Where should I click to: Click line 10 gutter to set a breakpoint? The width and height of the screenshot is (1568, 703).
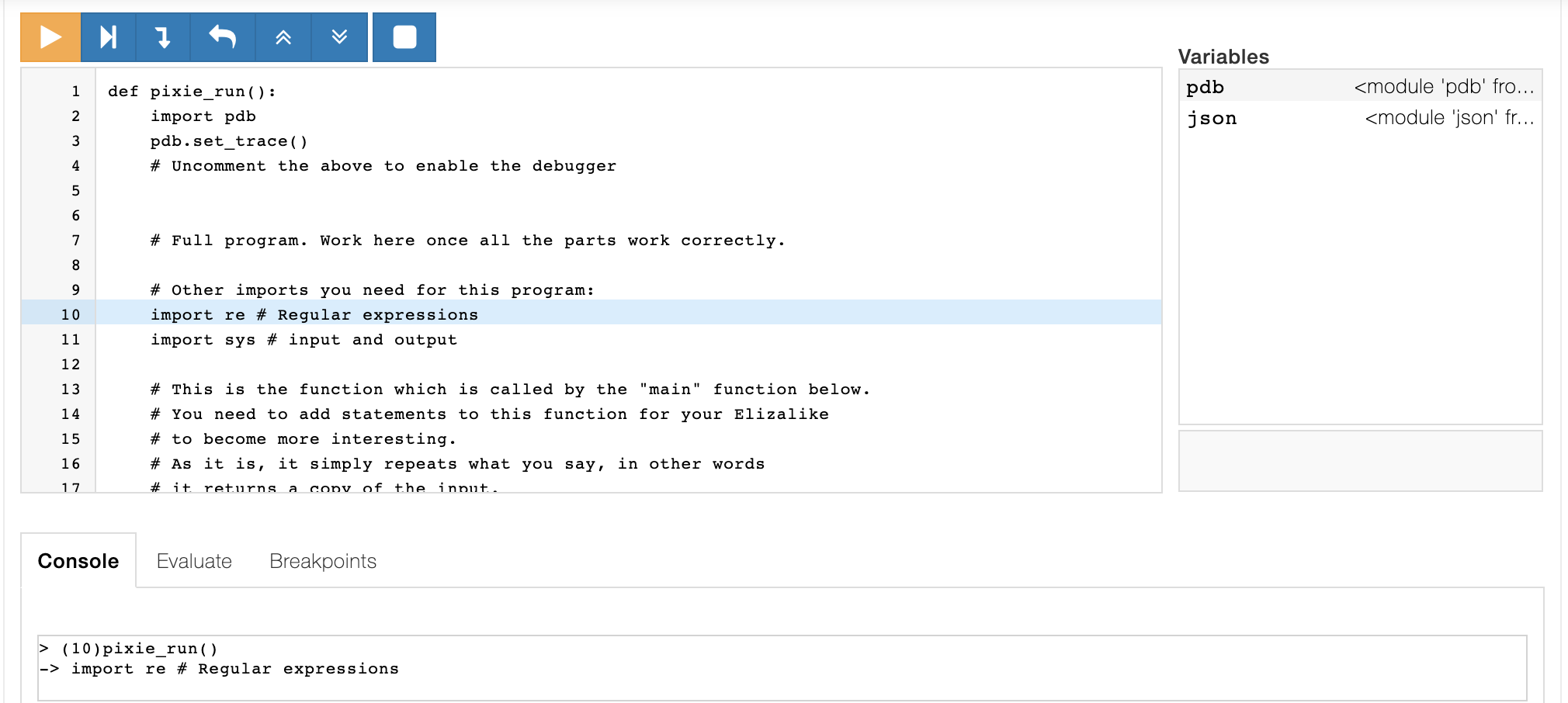click(x=71, y=314)
